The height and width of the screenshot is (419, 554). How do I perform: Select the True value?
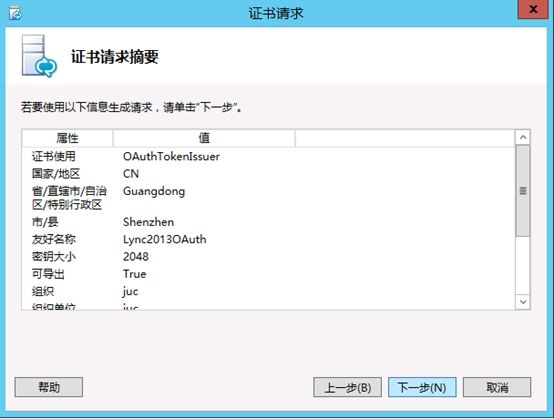pyautogui.click(x=135, y=274)
